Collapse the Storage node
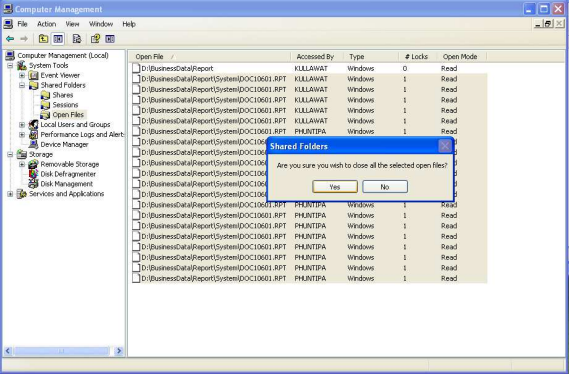Viewport: 571px width, 374px height. pos(10,154)
